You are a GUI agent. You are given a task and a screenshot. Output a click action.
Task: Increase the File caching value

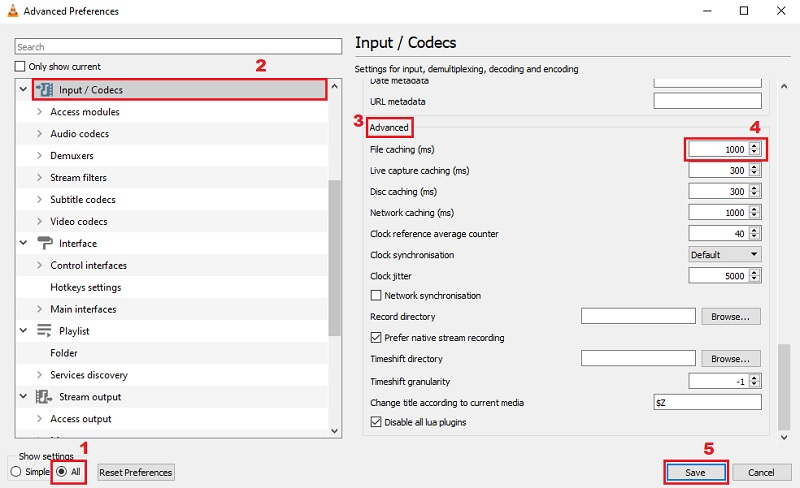[754, 146]
